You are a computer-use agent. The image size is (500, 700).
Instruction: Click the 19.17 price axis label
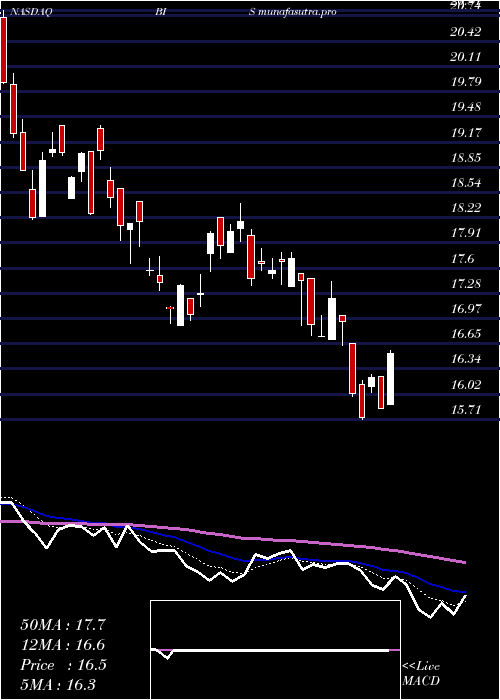466,133
